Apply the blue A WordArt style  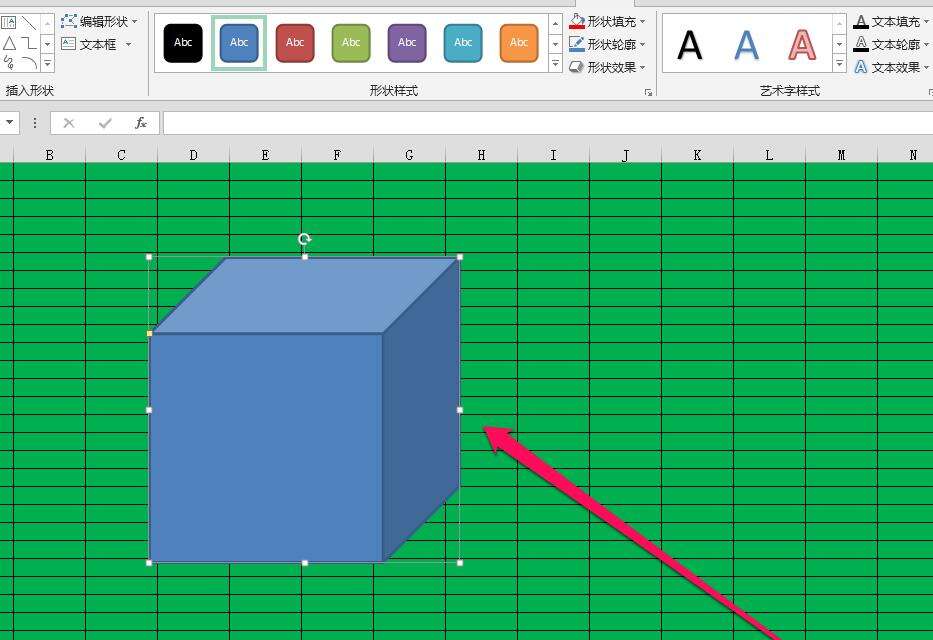[746, 45]
